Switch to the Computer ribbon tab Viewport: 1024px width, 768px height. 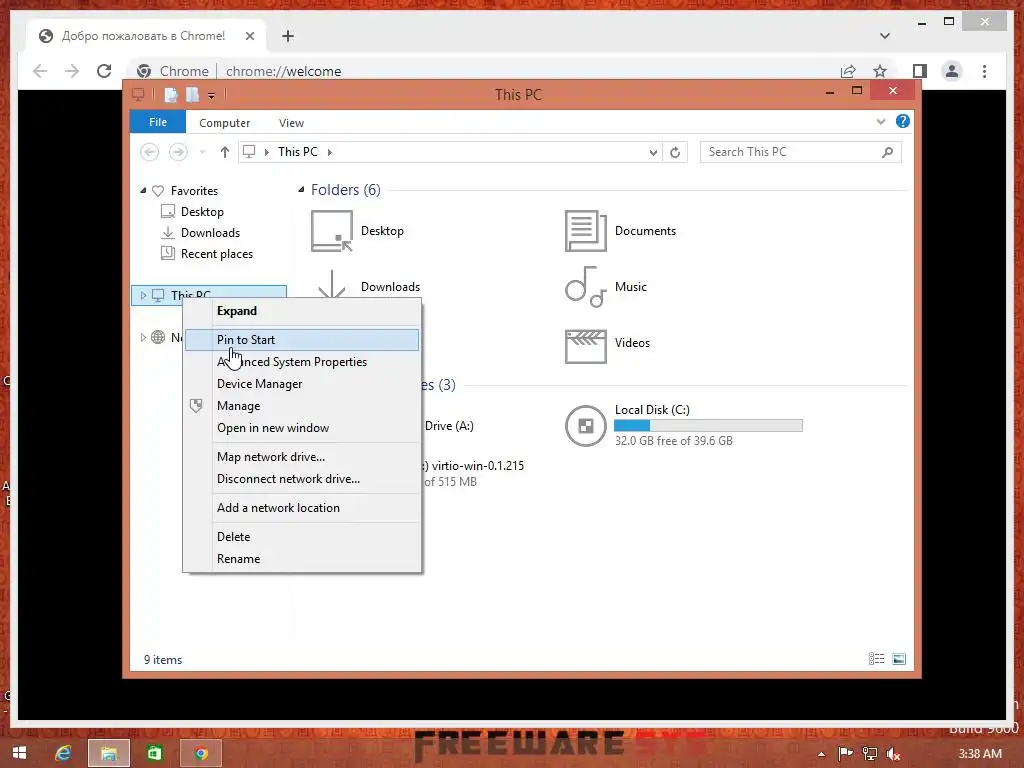[x=225, y=123]
